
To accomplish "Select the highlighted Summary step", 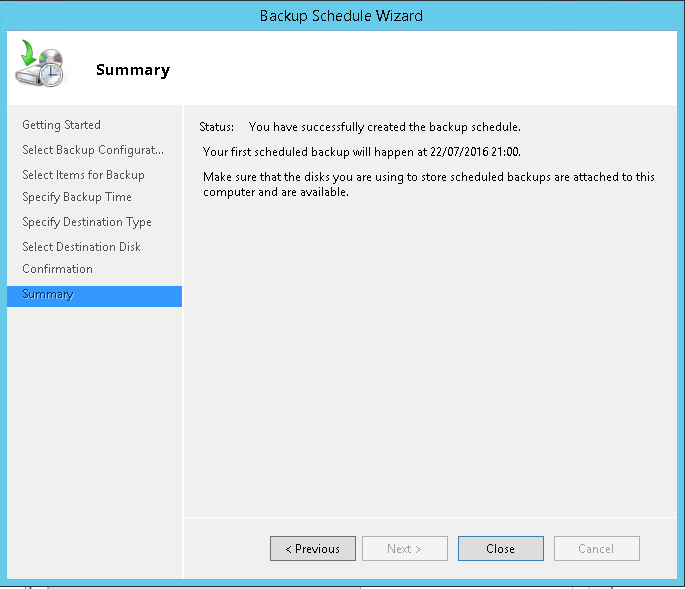I will tap(94, 296).
